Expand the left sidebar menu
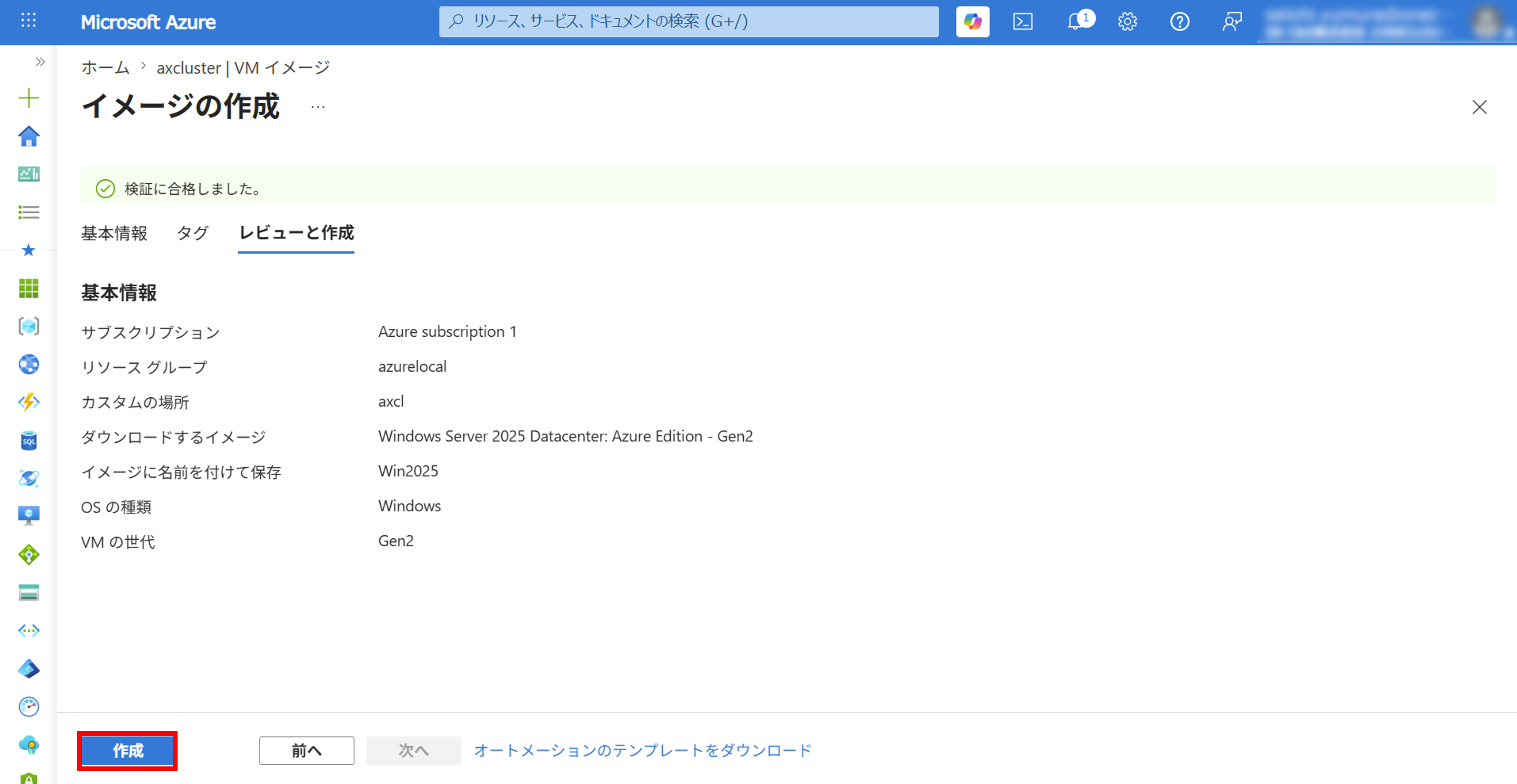Image resolution: width=1517 pixels, height=784 pixels. [x=40, y=62]
